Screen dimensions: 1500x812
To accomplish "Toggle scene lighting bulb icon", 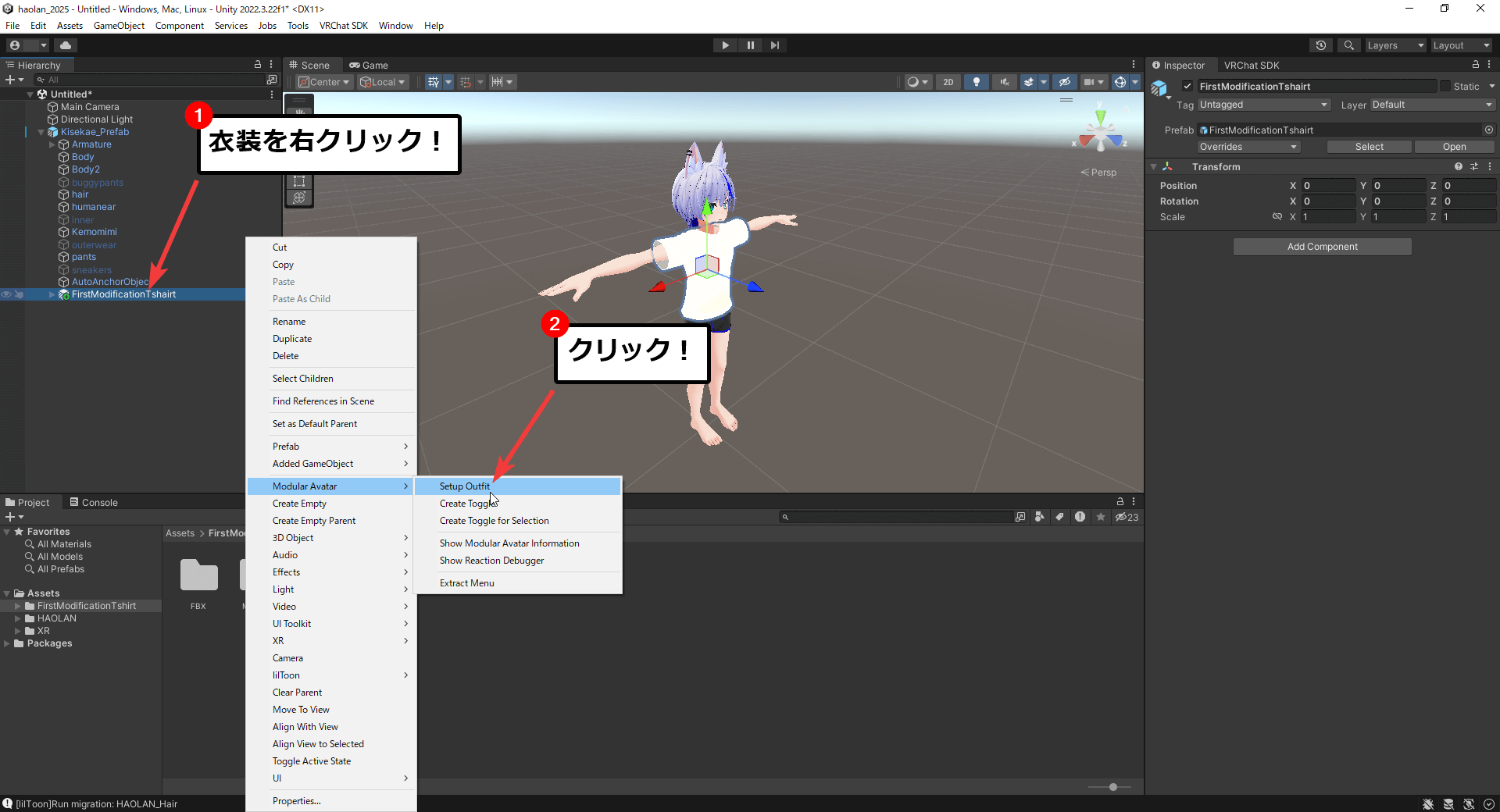I will click(977, 82).
